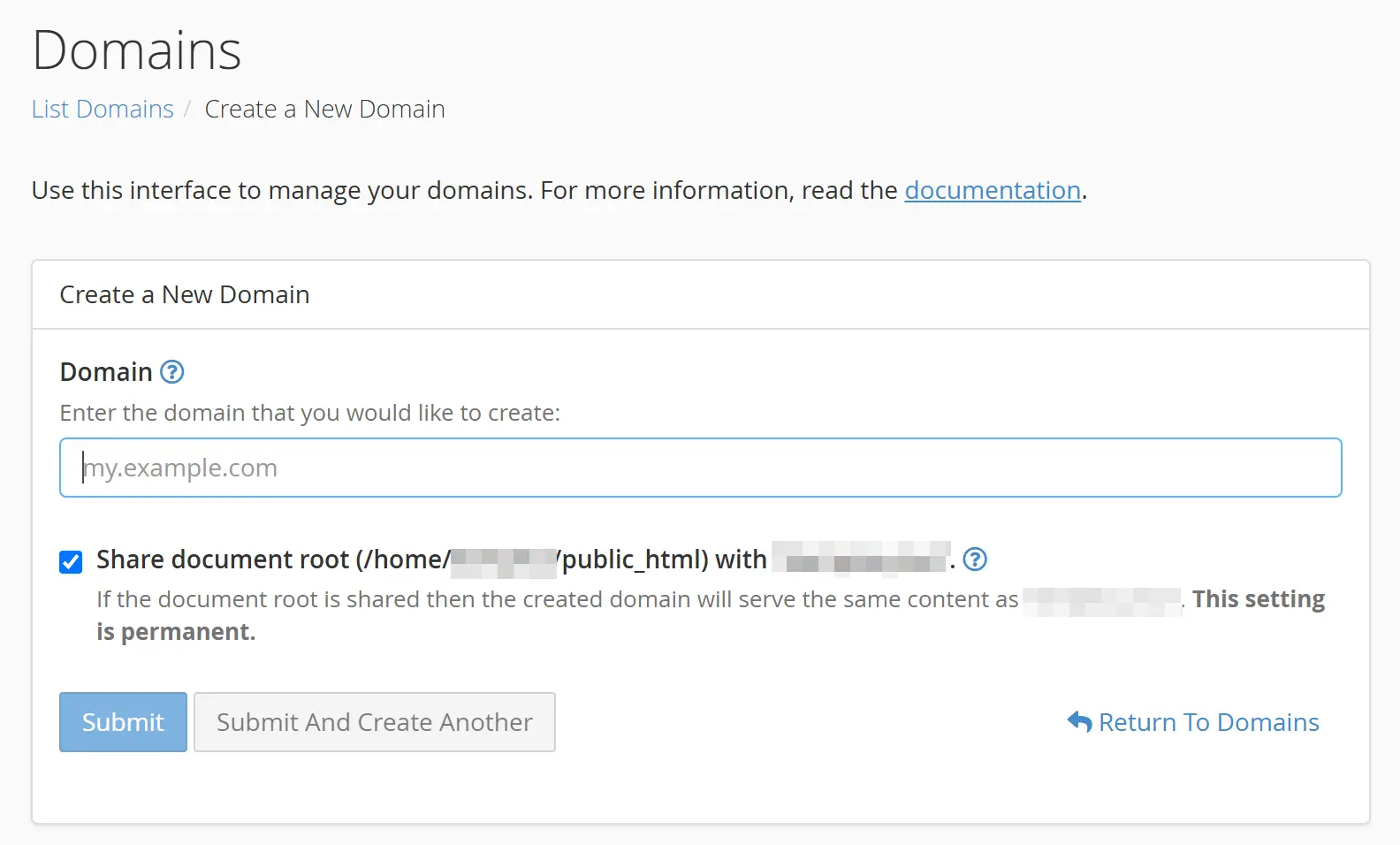Open help icon after Share document root
The image size is (1400, 845).
click(975, 560)
